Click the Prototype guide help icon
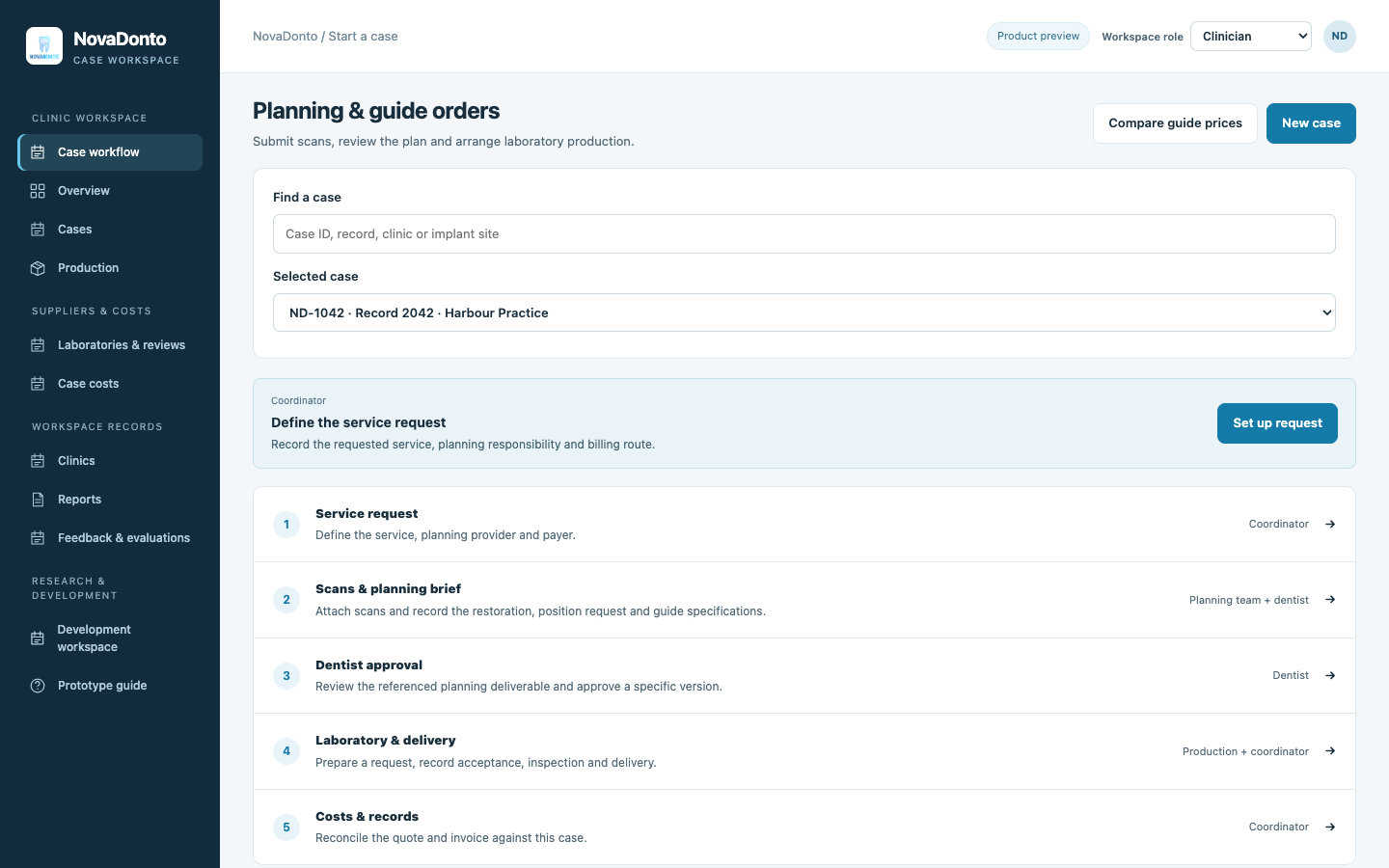This screenshot has width=1389, height=868. pyautogui.click(x=38, y=686)
